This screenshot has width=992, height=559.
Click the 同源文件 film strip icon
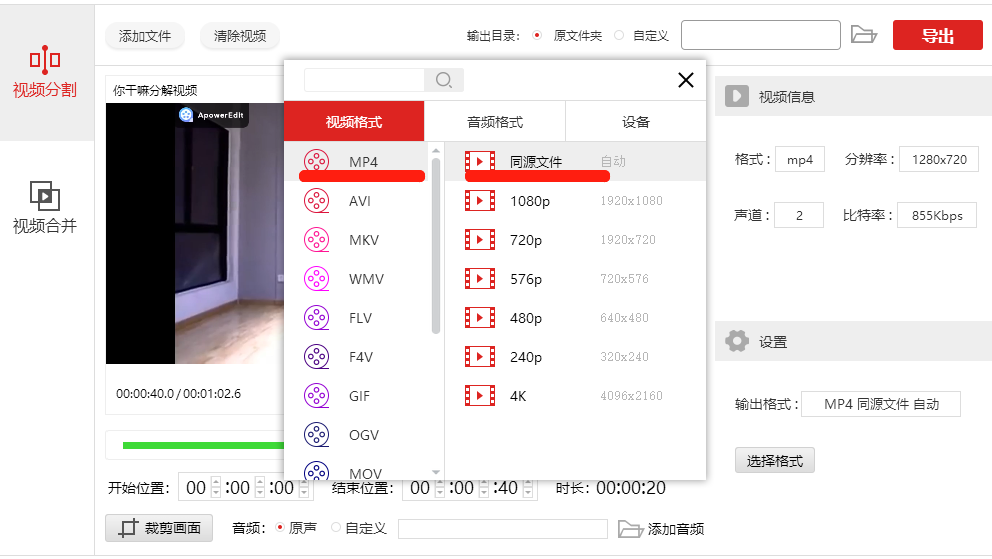[x=480, y=161]
